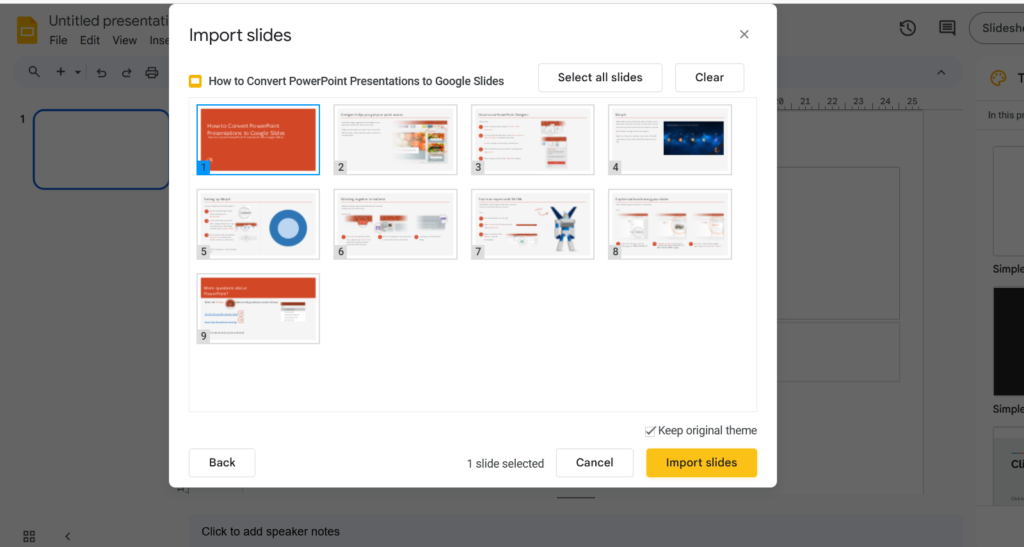This screenshot has width=1024, height=547.
Task: Collapse filmstrip with the left chevron
Action: click(x=68, y=536)
